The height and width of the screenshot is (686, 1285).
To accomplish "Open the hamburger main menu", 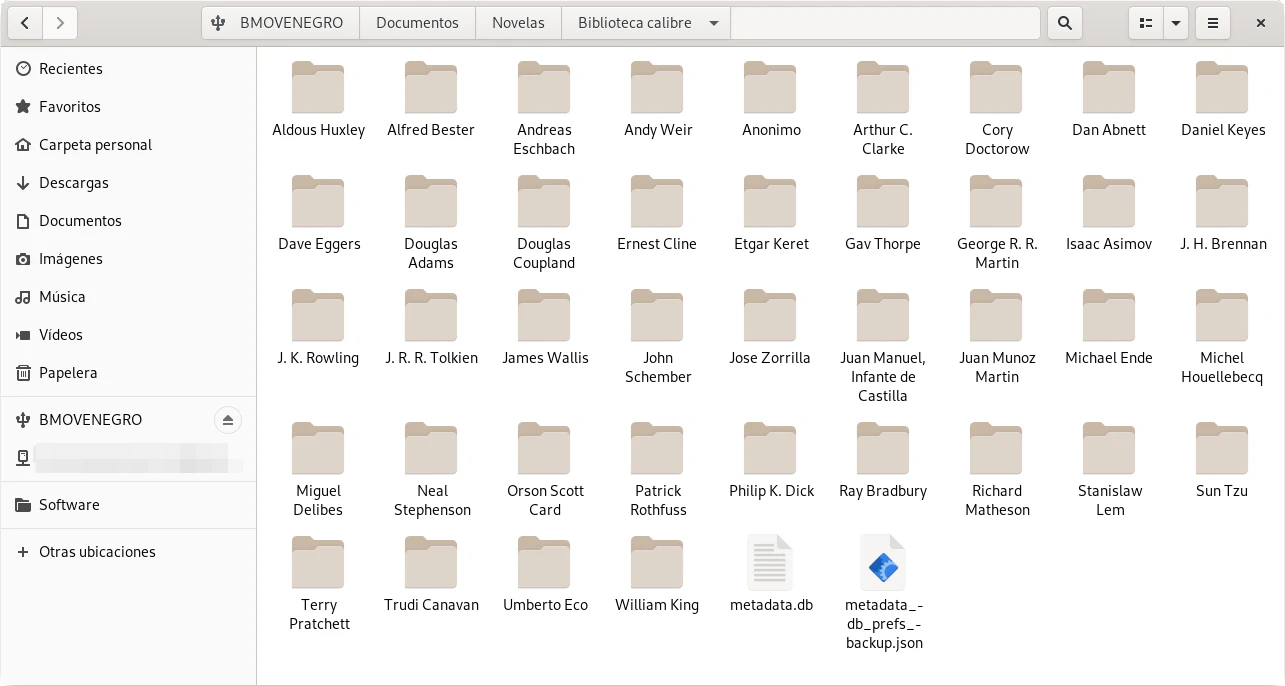I will (x=1213, y=23).
